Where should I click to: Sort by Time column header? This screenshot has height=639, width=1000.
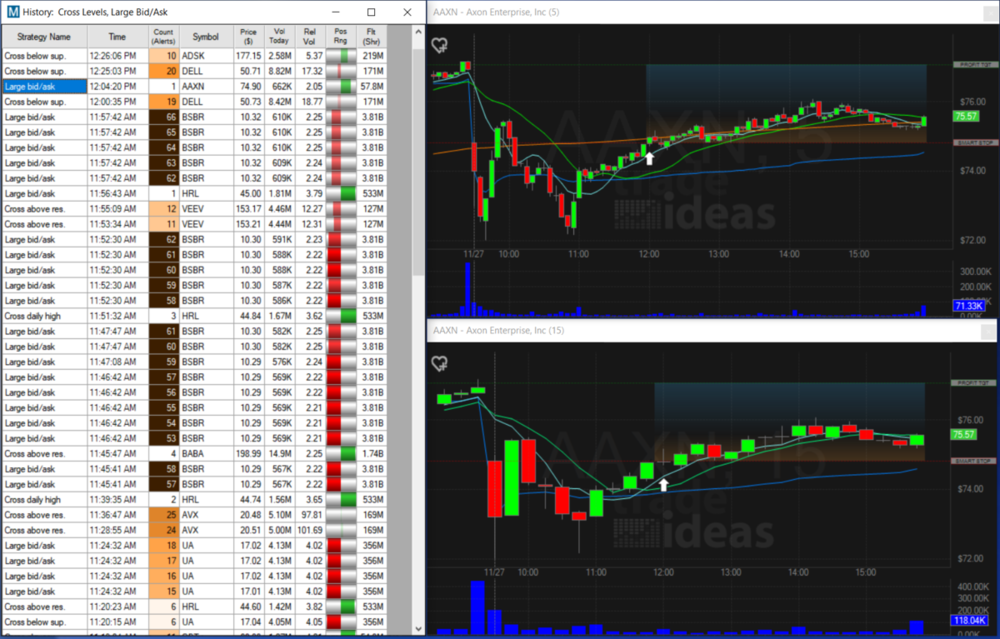tap(117, 37)
